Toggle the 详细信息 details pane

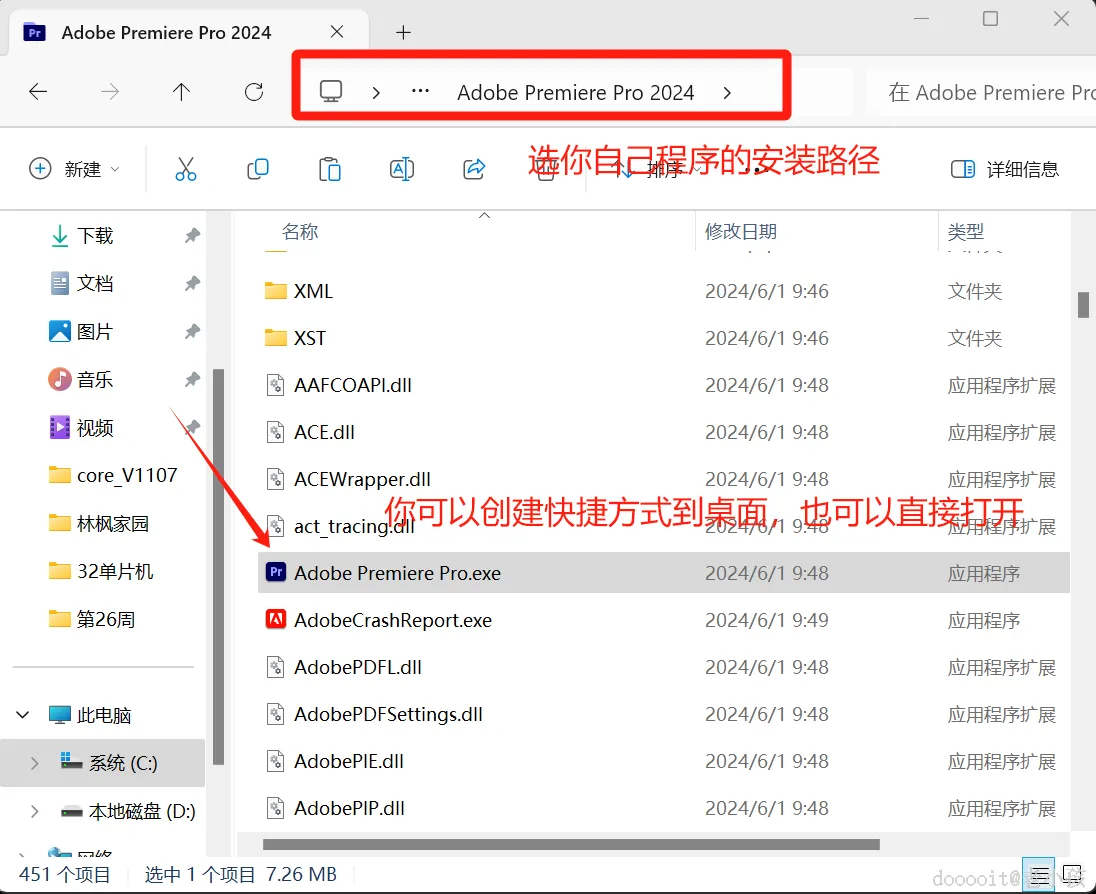point(1004,169)
